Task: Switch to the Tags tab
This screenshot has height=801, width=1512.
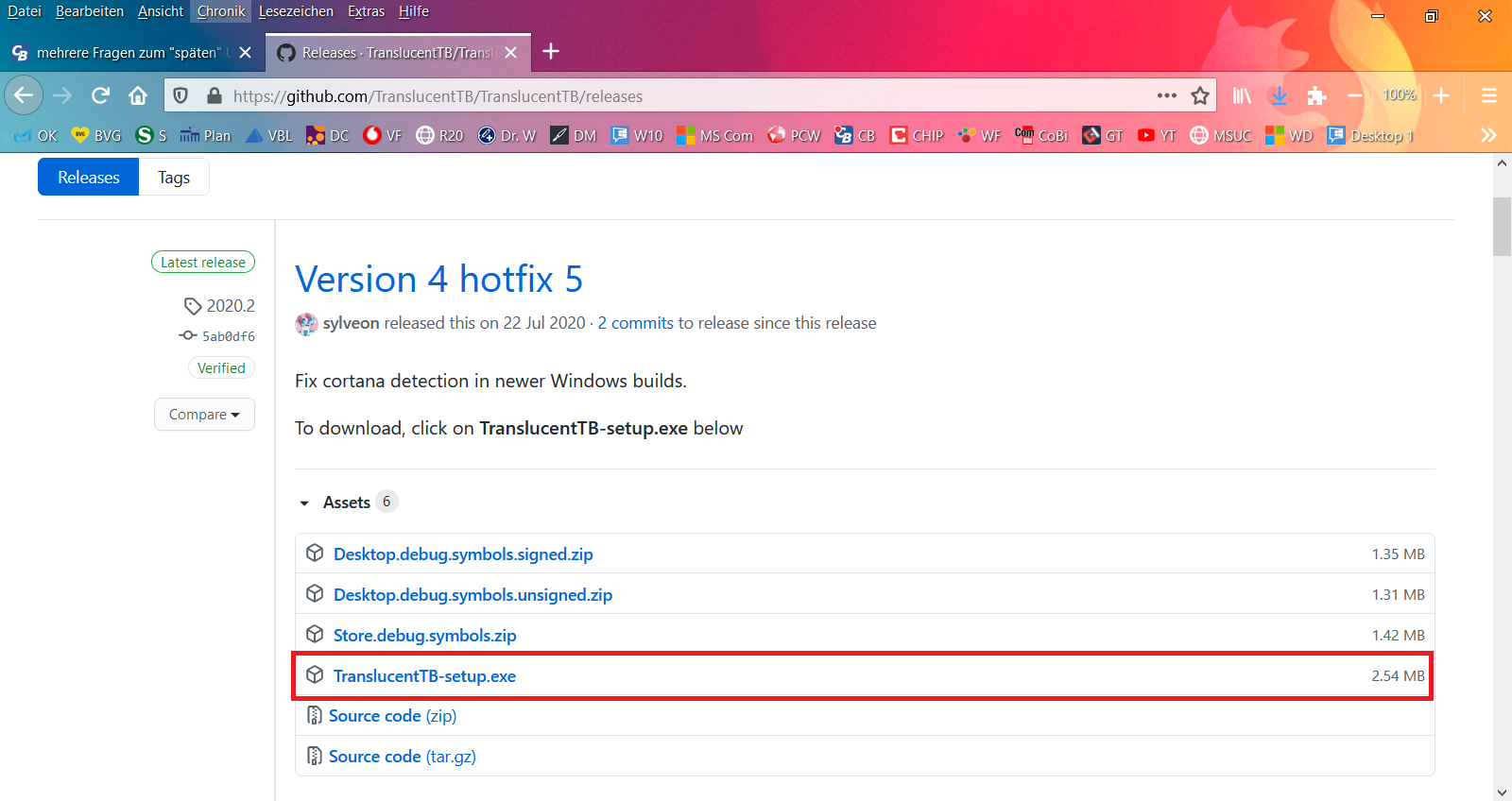Action: coord(174,177)
